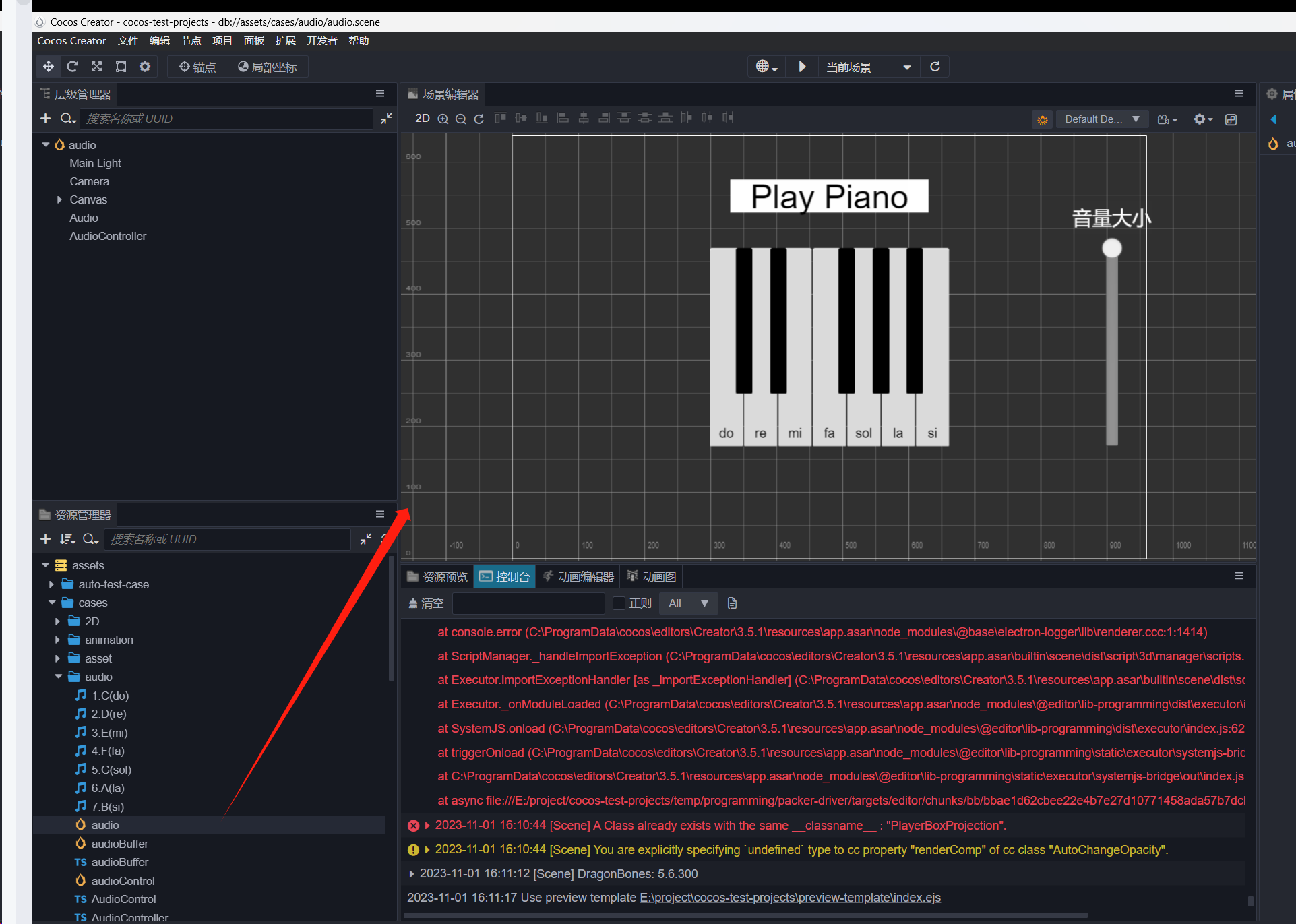Select the scale transform tool
Viewport: 1296px width, 924px height.
click(97, 67)
